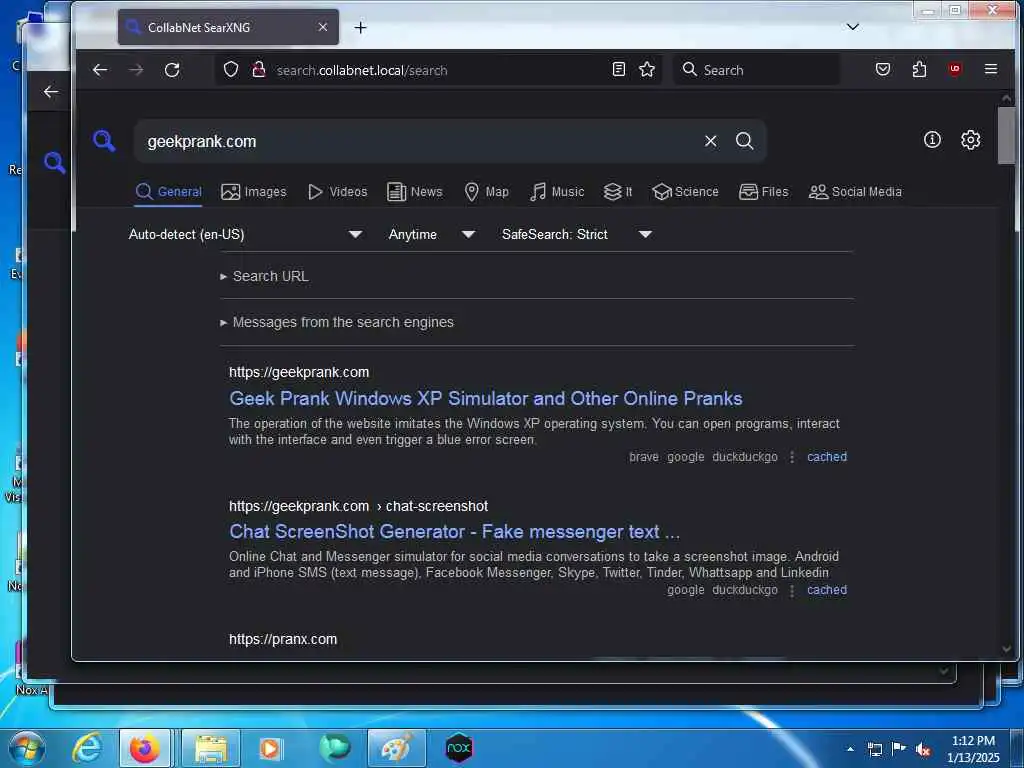Switch to the News tab
1024x768 pixels.
coord(415,192)
